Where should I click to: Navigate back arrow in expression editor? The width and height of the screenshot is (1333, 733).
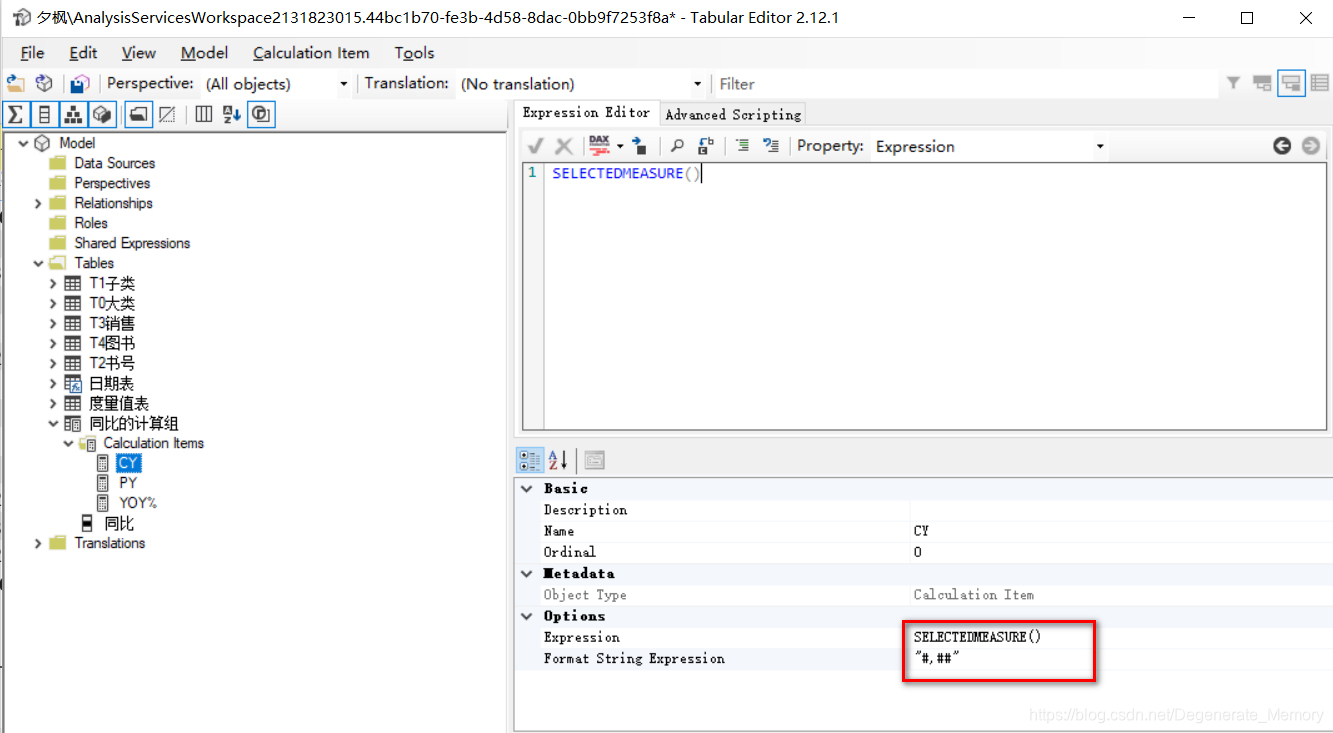[x=1282, y=146]
